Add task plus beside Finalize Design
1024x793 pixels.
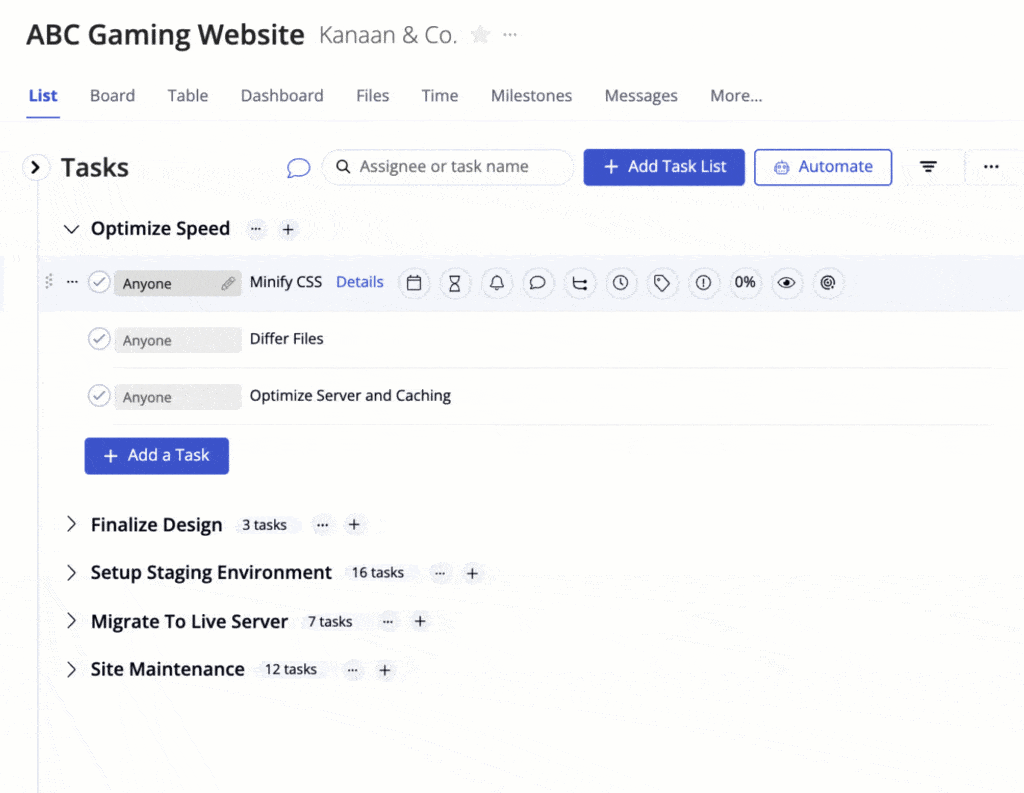click(x=354, y=525)
